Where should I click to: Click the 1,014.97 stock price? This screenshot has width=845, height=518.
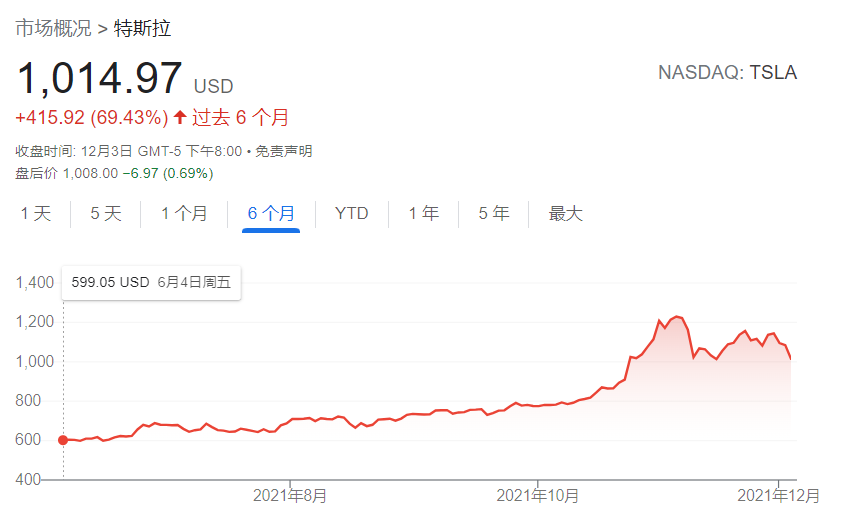[100, 79]
